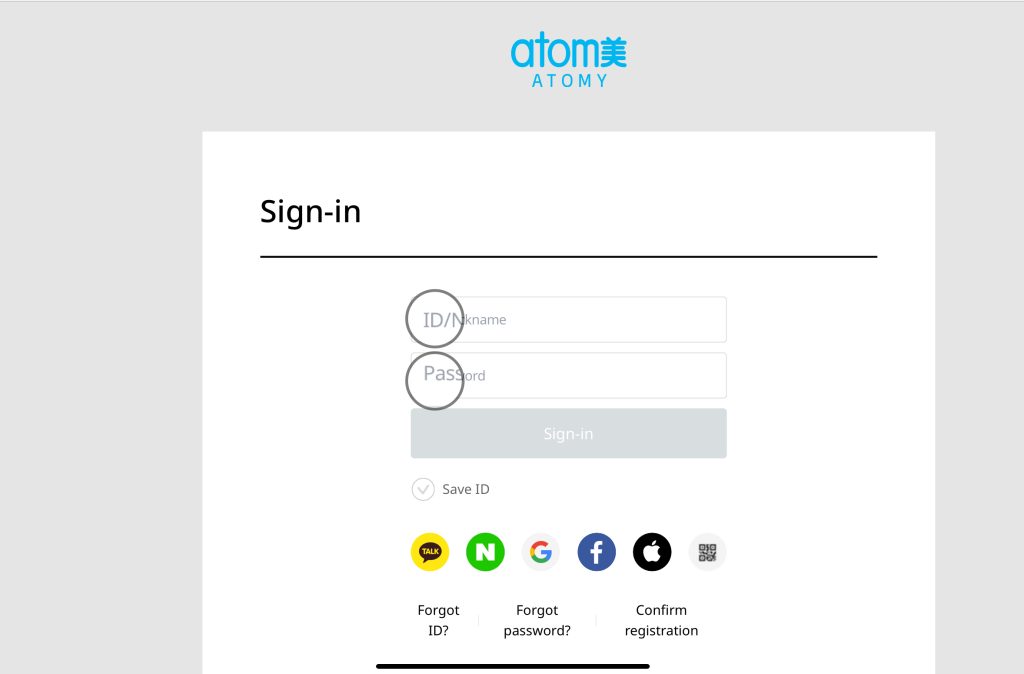
Task: Open the Forgot ID? link
Action: click(x=438, y=620)
